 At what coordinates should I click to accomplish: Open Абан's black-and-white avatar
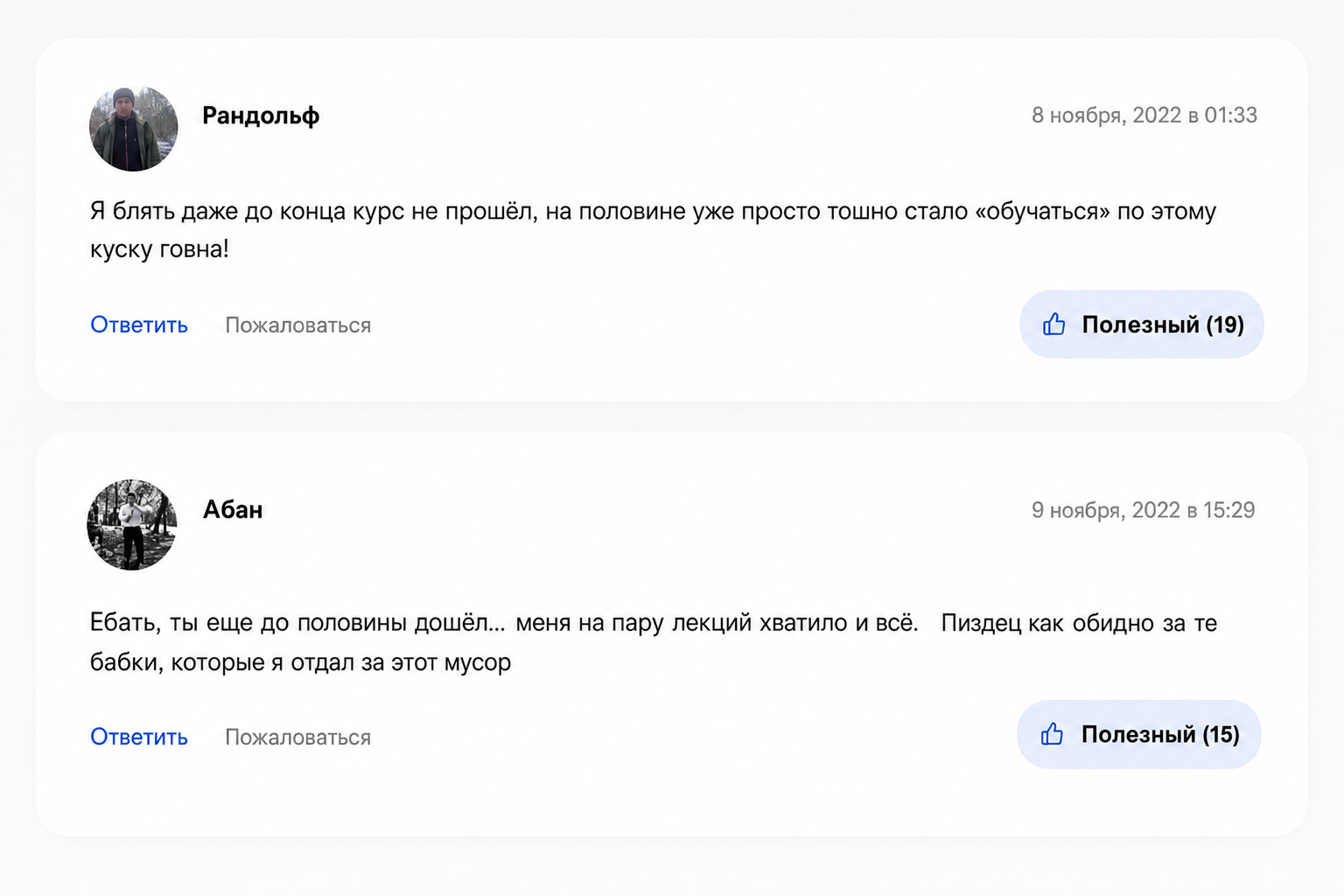click(132, 524)
